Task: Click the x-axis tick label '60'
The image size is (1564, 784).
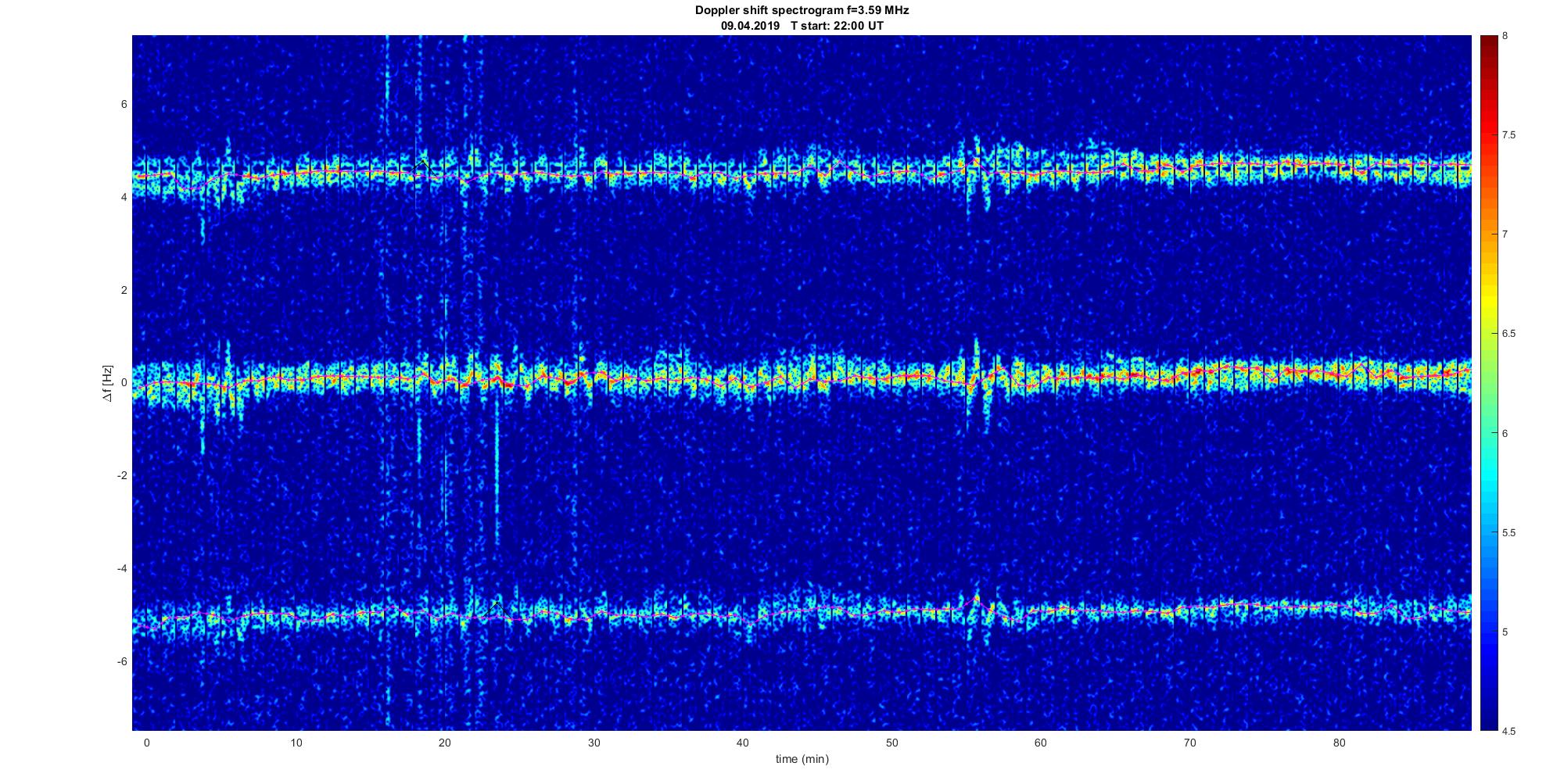Action: tap(1041, 743)
